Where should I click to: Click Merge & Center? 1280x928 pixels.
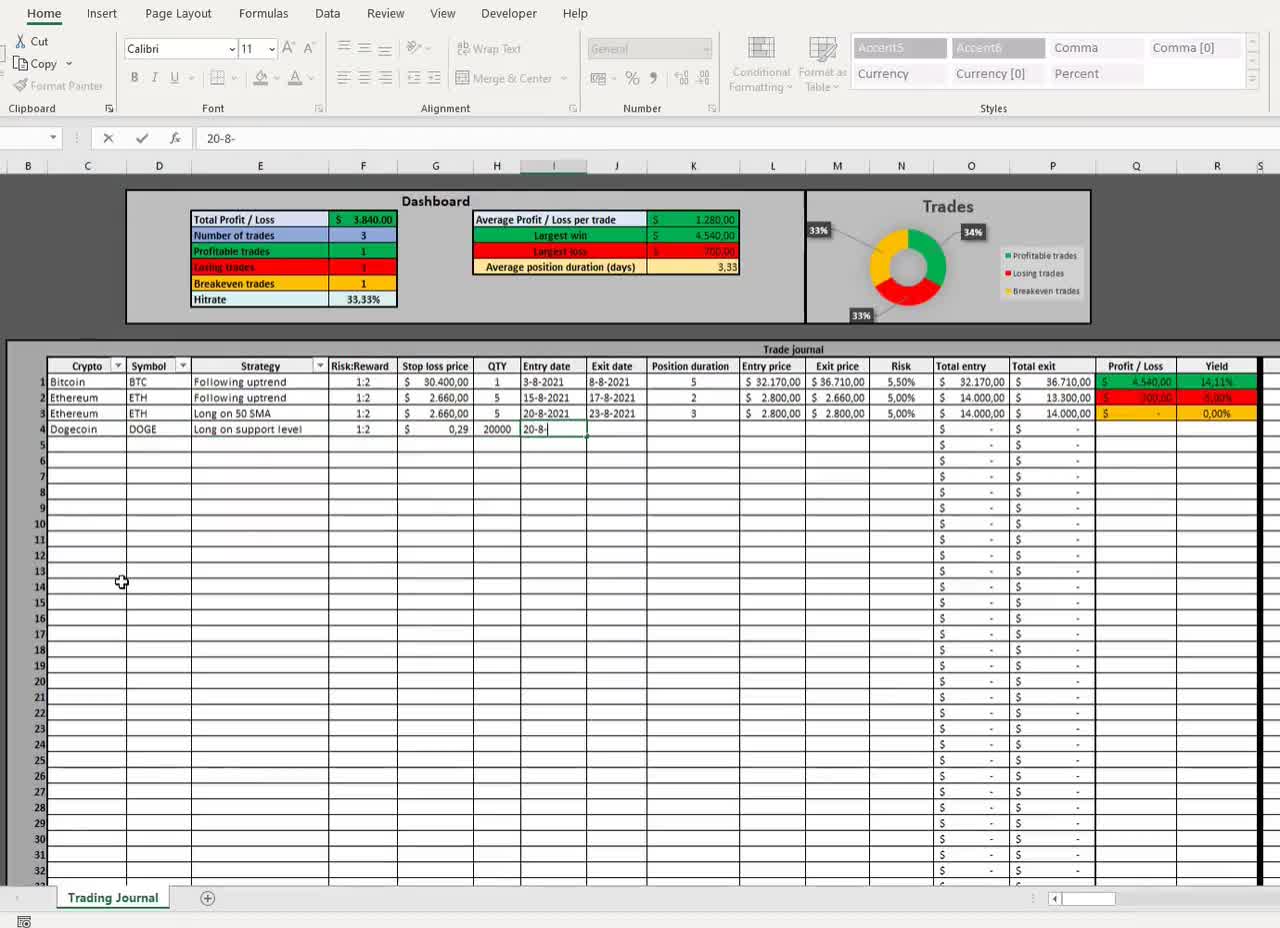click(505, 78)
